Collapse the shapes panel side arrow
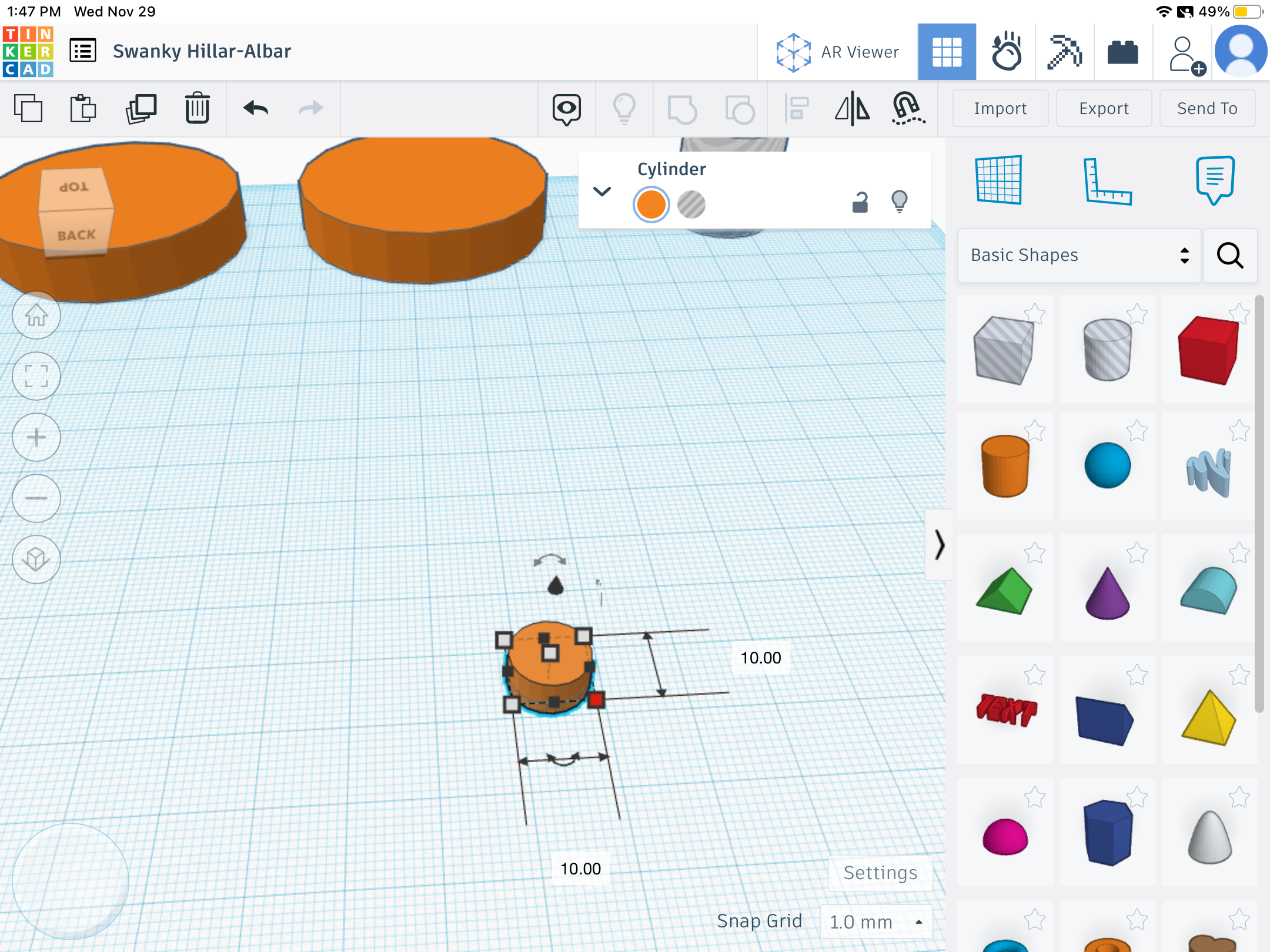The image size is (1270, 952). [939, 544]
